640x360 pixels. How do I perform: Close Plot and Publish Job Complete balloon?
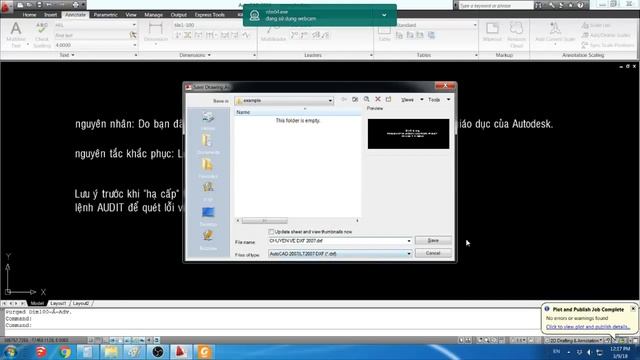pos(633,309)
